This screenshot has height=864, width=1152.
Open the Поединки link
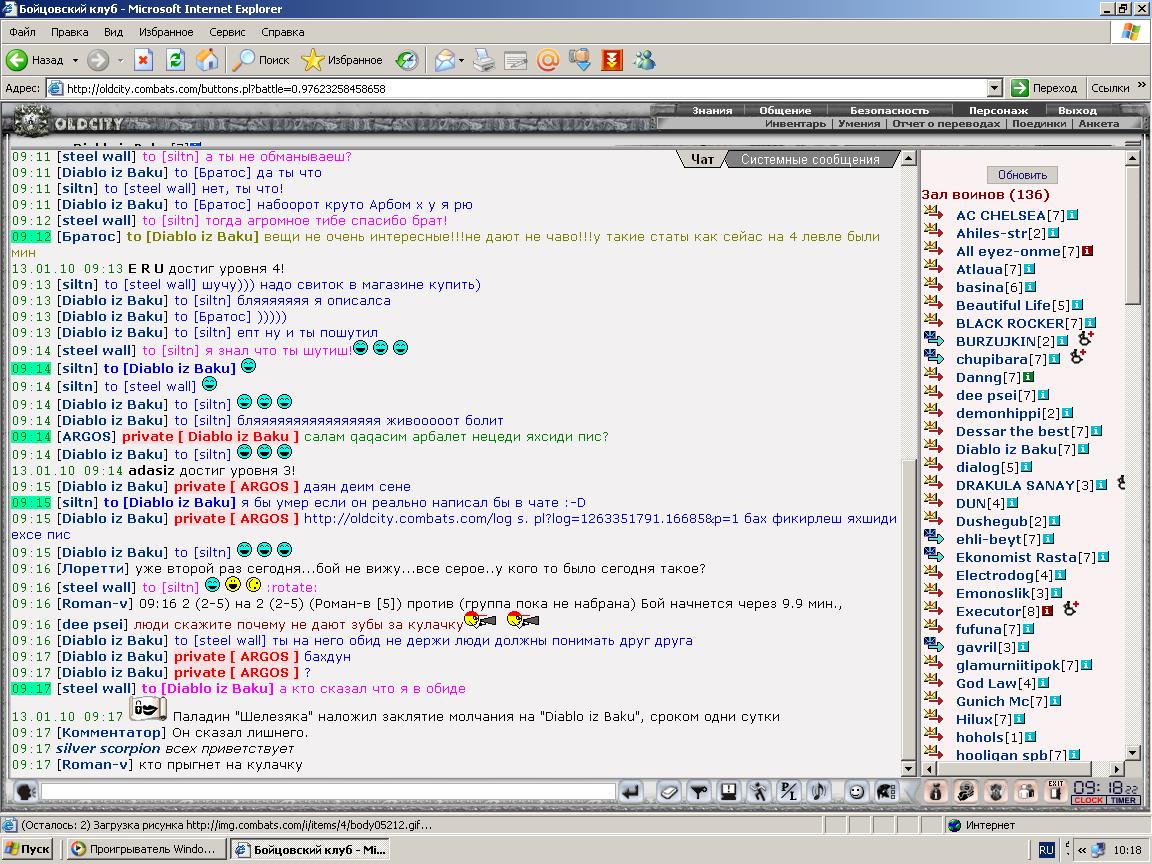click(x=1039, y=123)
